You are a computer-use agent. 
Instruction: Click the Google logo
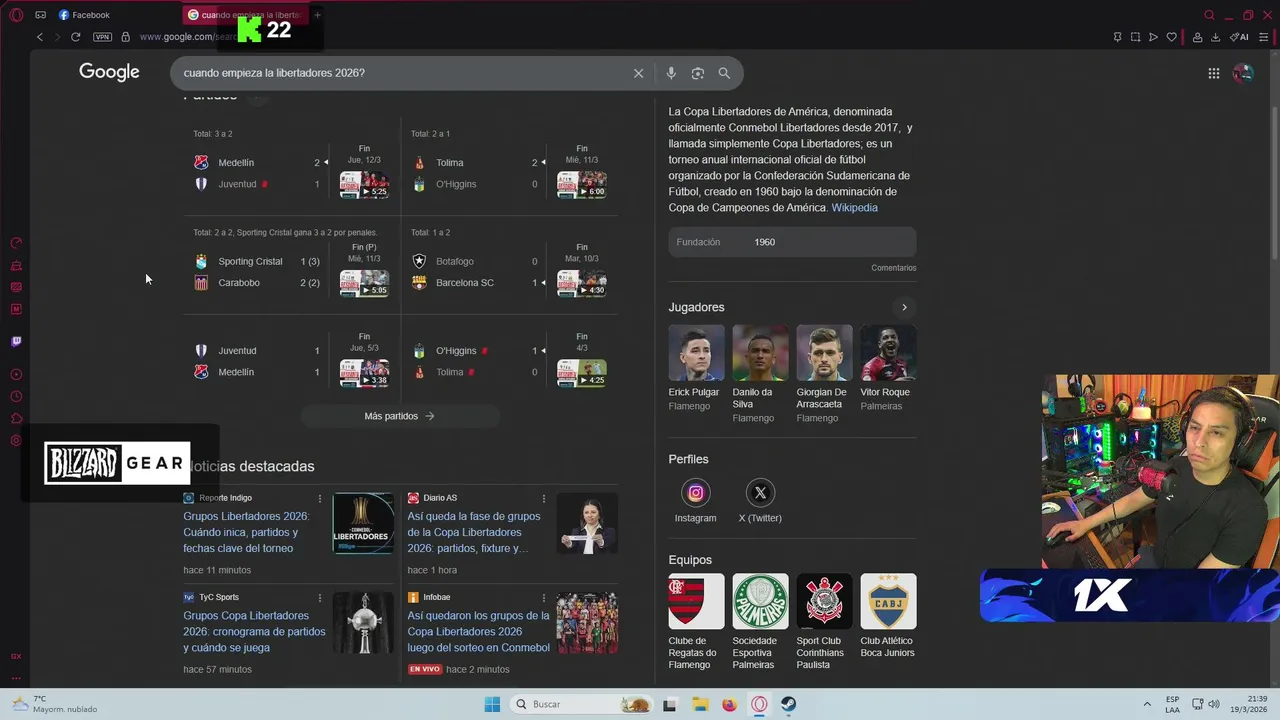[x=109, y=72]
